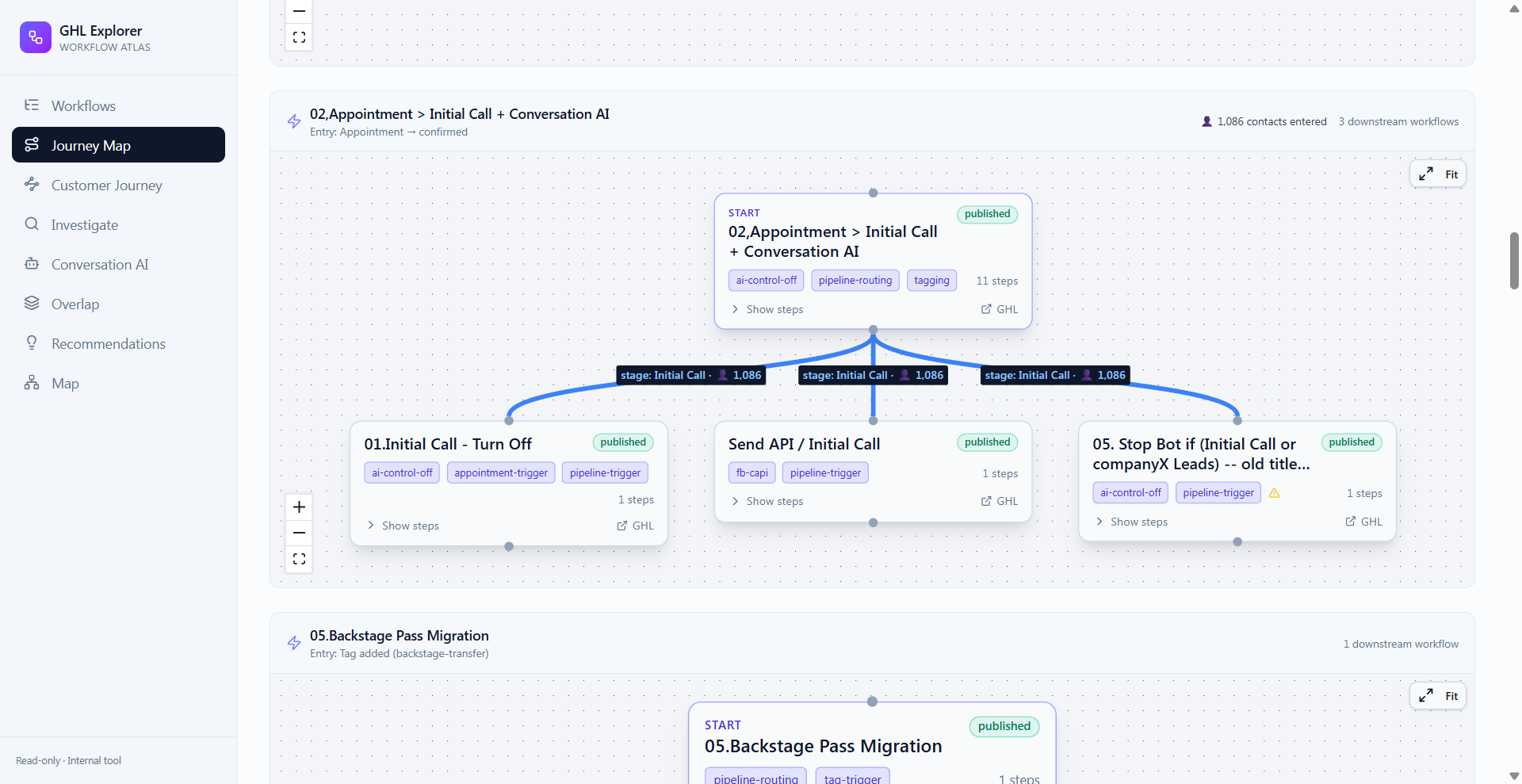
Task: Click the '02,Appointment > Initial Call + Conversation AI' header
Action: [460, 114]
